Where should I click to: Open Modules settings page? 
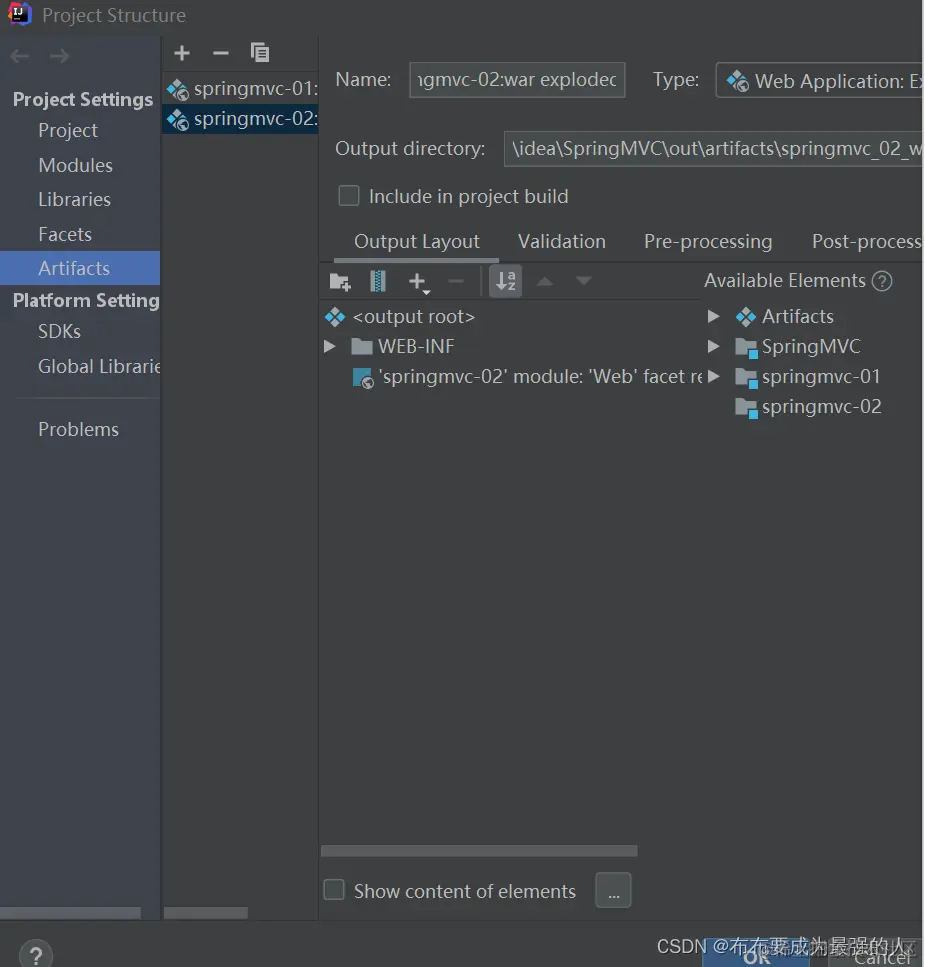(76, 165)
